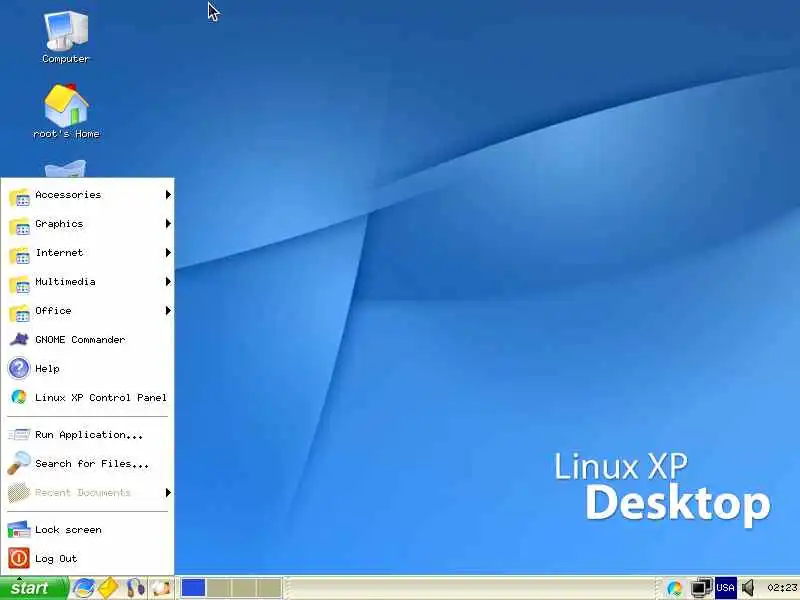800x600 pixels.
Task: Expand the Graphics submenu arrow
Action: click(x=168, y=223)
